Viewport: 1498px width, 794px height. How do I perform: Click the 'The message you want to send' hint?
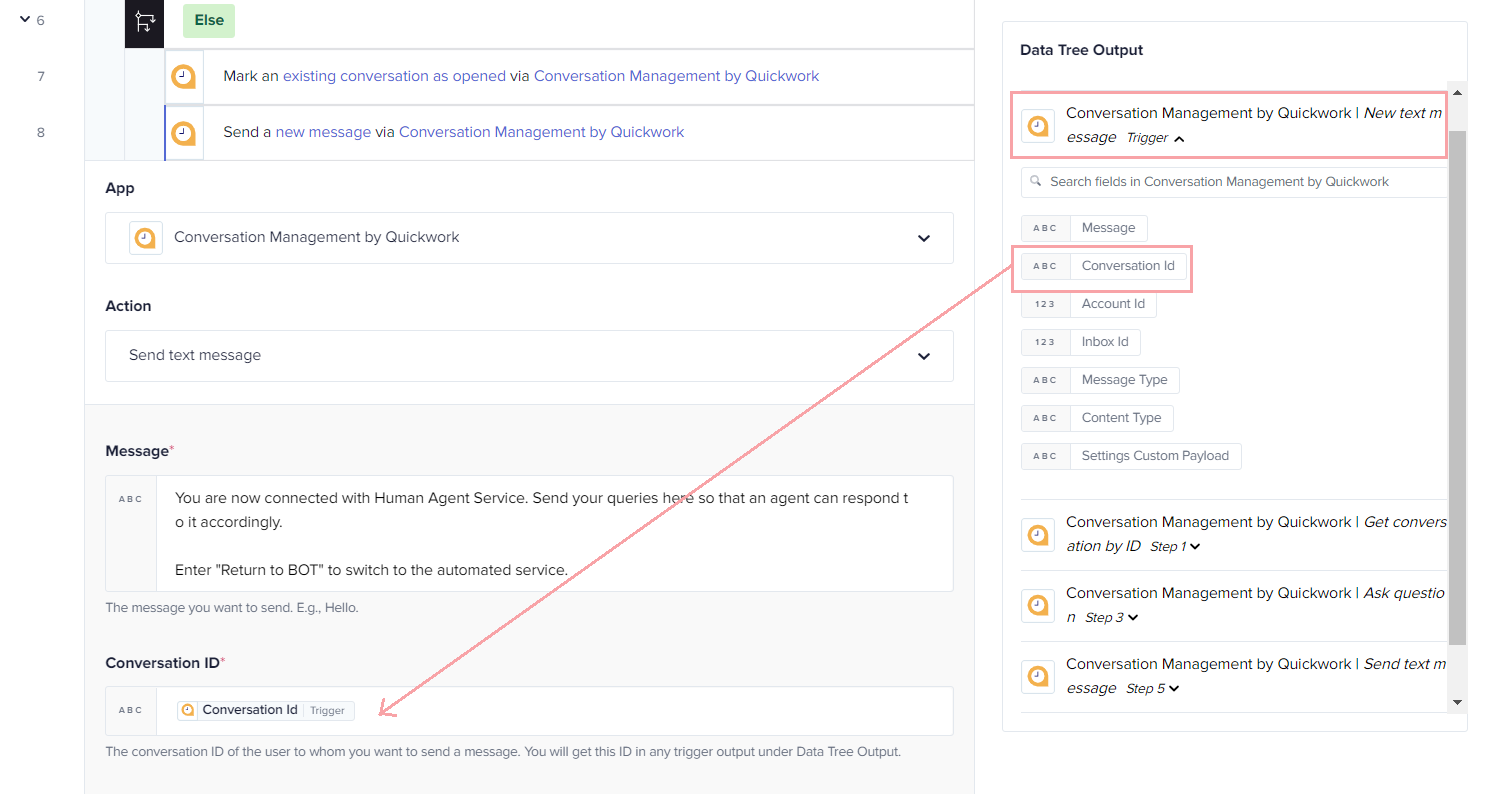231,608
